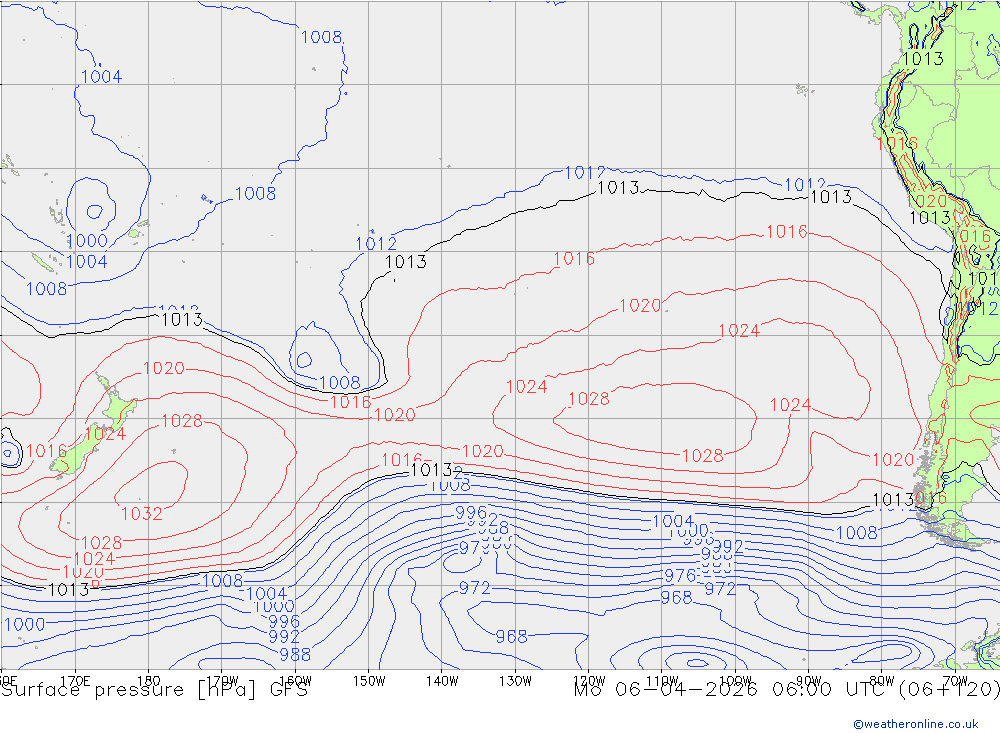Viewport: 1000px width, 733px height.
Task: Click the red 1020 label over Peru
Action: tap(926, 201)
